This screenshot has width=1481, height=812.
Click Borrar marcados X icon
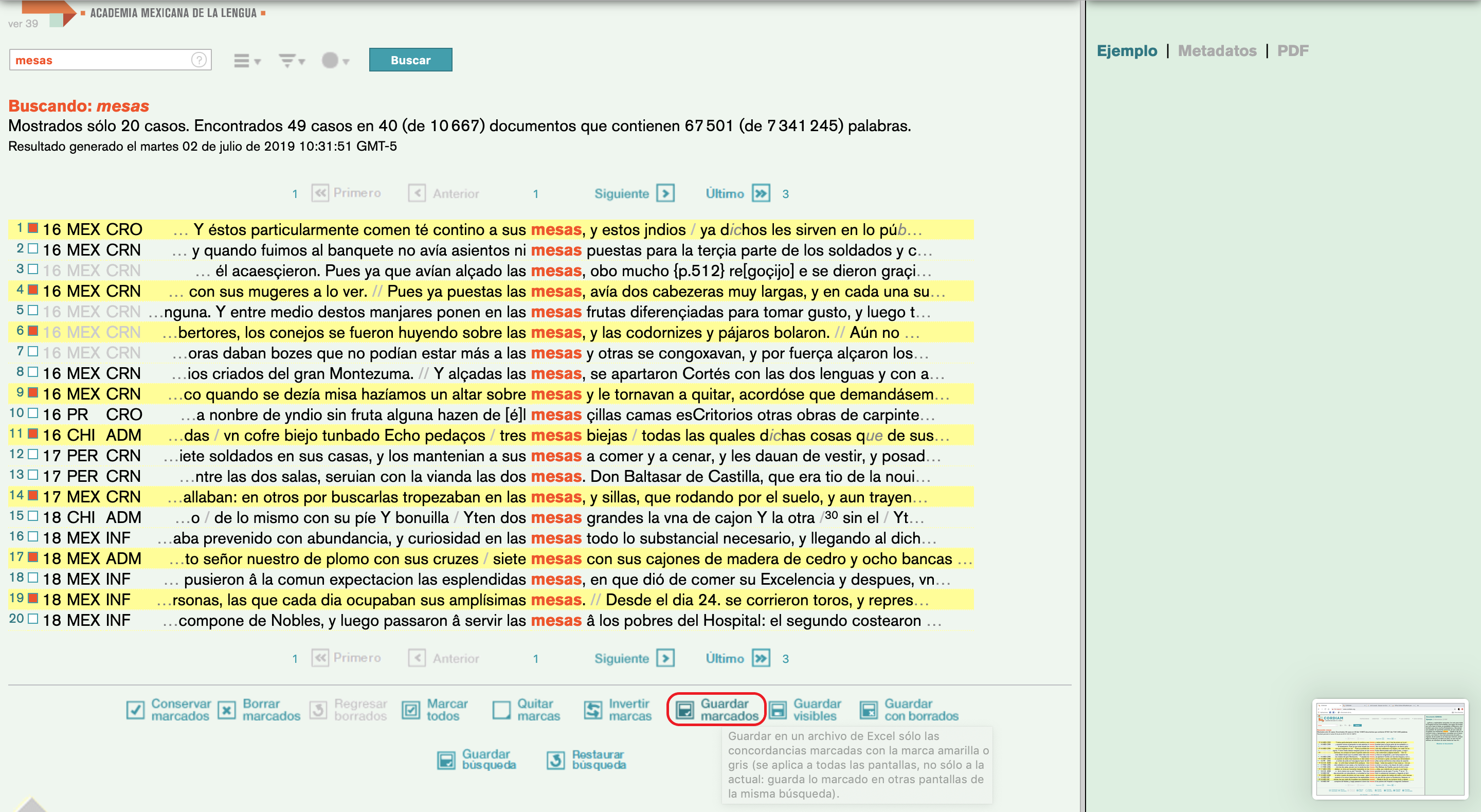[227, 710]
